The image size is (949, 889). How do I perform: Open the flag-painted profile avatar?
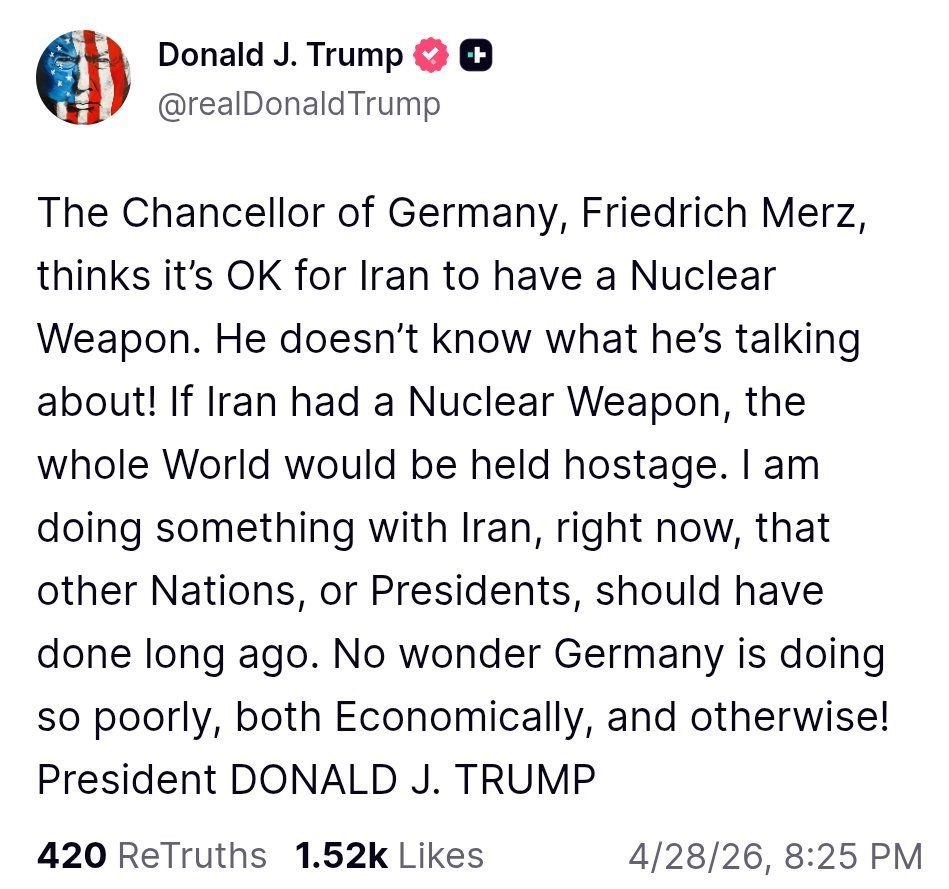[84, 78]
